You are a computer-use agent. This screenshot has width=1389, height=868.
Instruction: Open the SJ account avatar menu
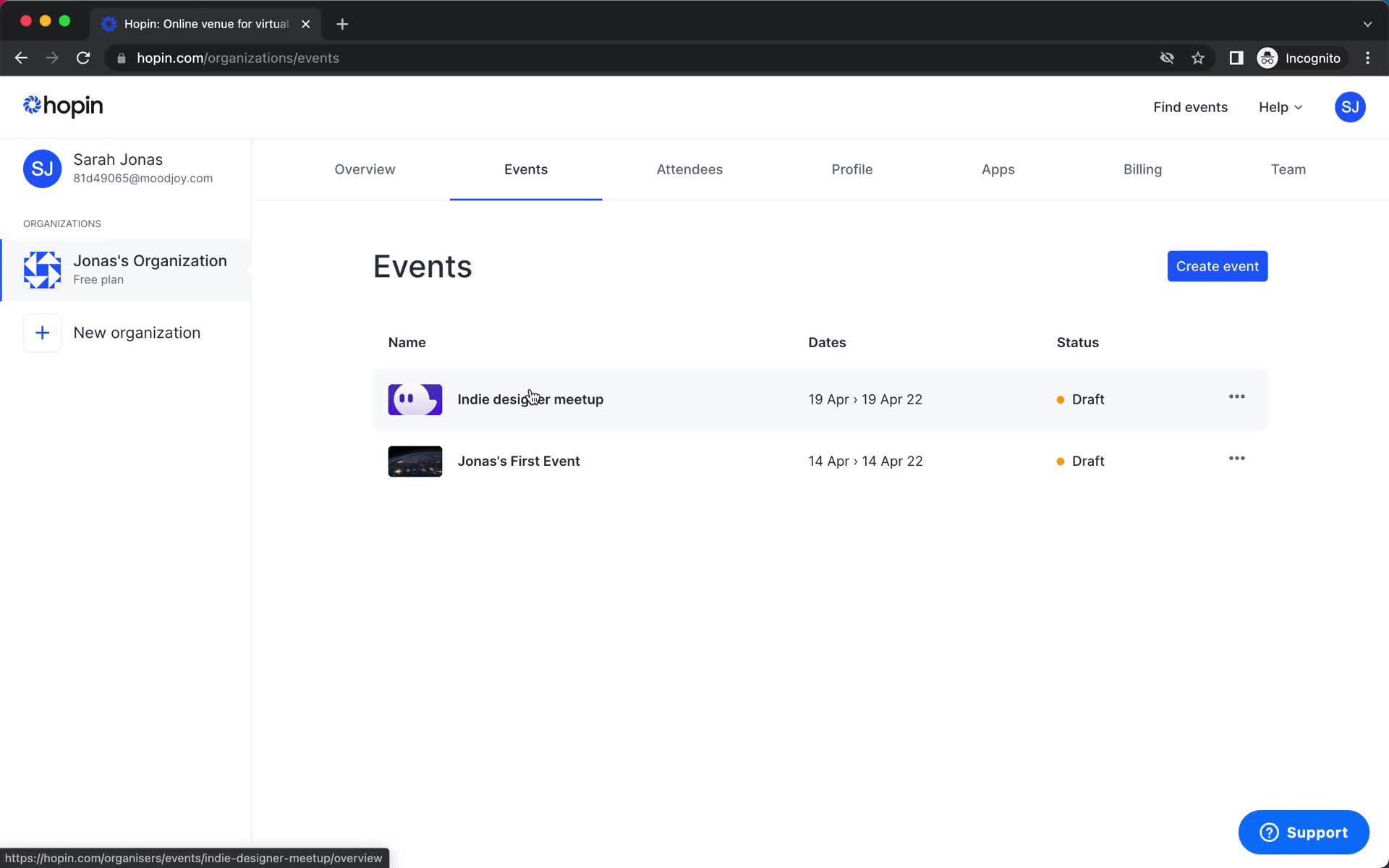1349,107
